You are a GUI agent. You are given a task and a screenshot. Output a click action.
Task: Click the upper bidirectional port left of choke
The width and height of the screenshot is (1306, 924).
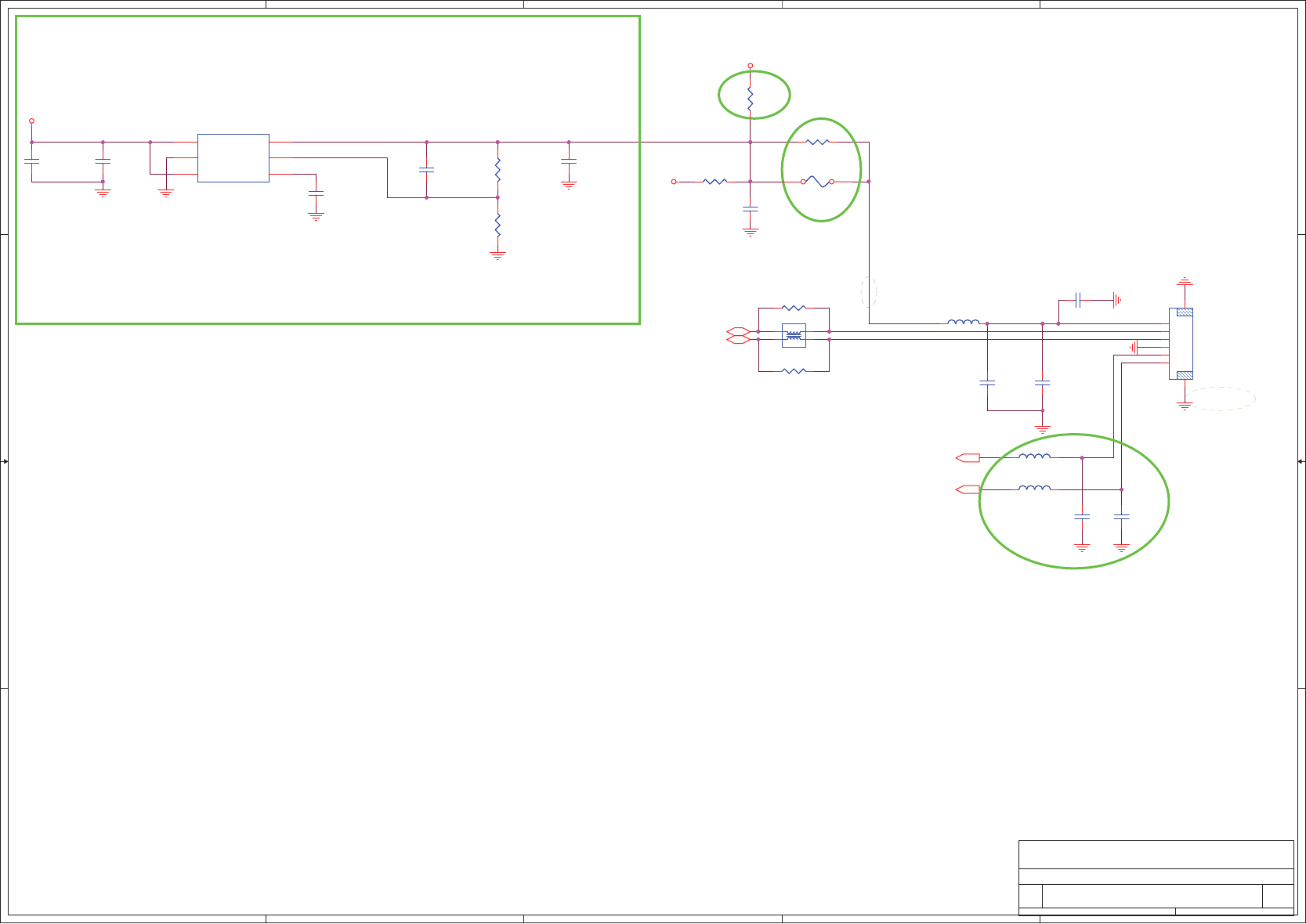(x=739, y=331)
